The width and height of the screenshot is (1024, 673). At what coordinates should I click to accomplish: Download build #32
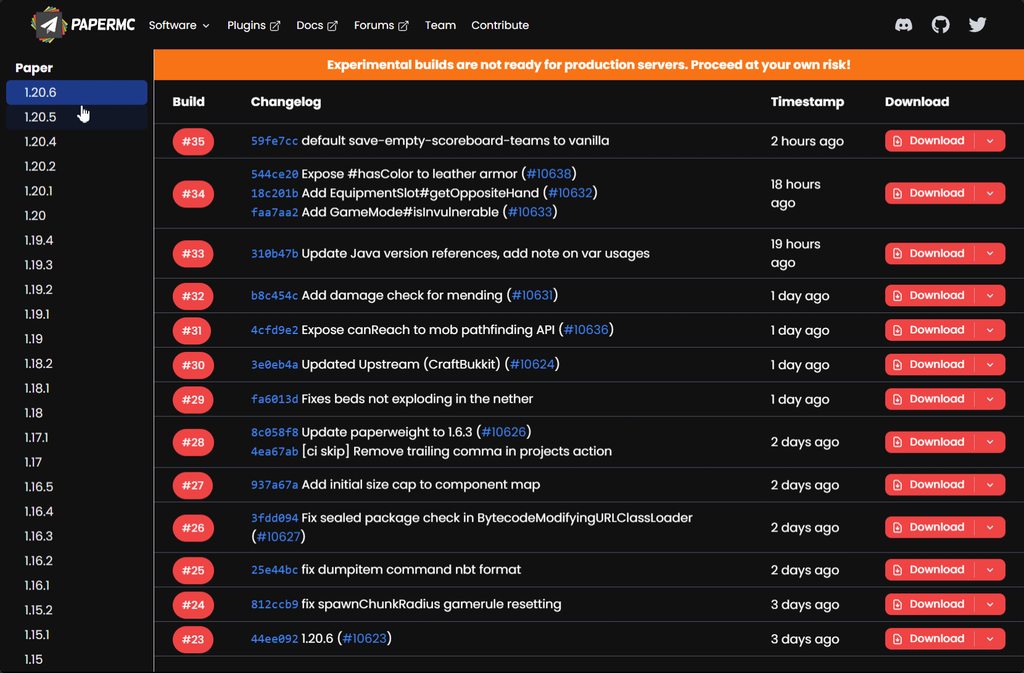(x=929, y=296)
